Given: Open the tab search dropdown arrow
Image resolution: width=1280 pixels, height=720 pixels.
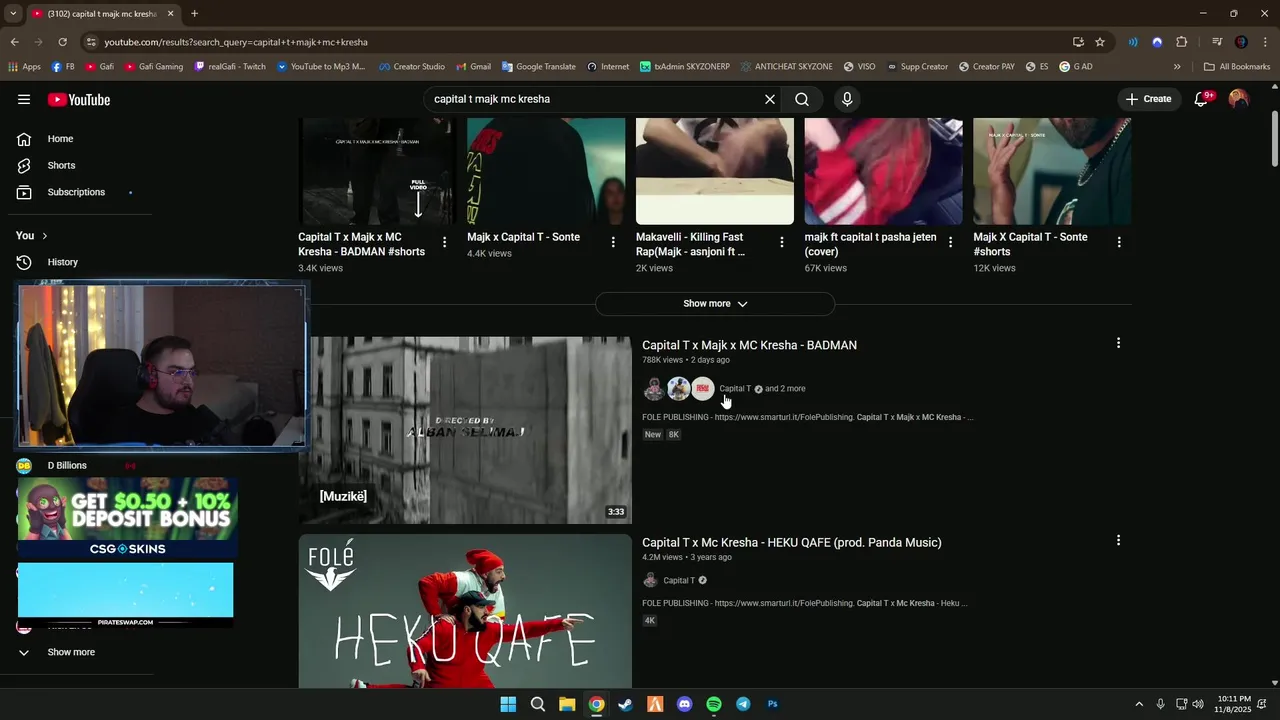Looking at the screenshot, I should click(13, 13).
